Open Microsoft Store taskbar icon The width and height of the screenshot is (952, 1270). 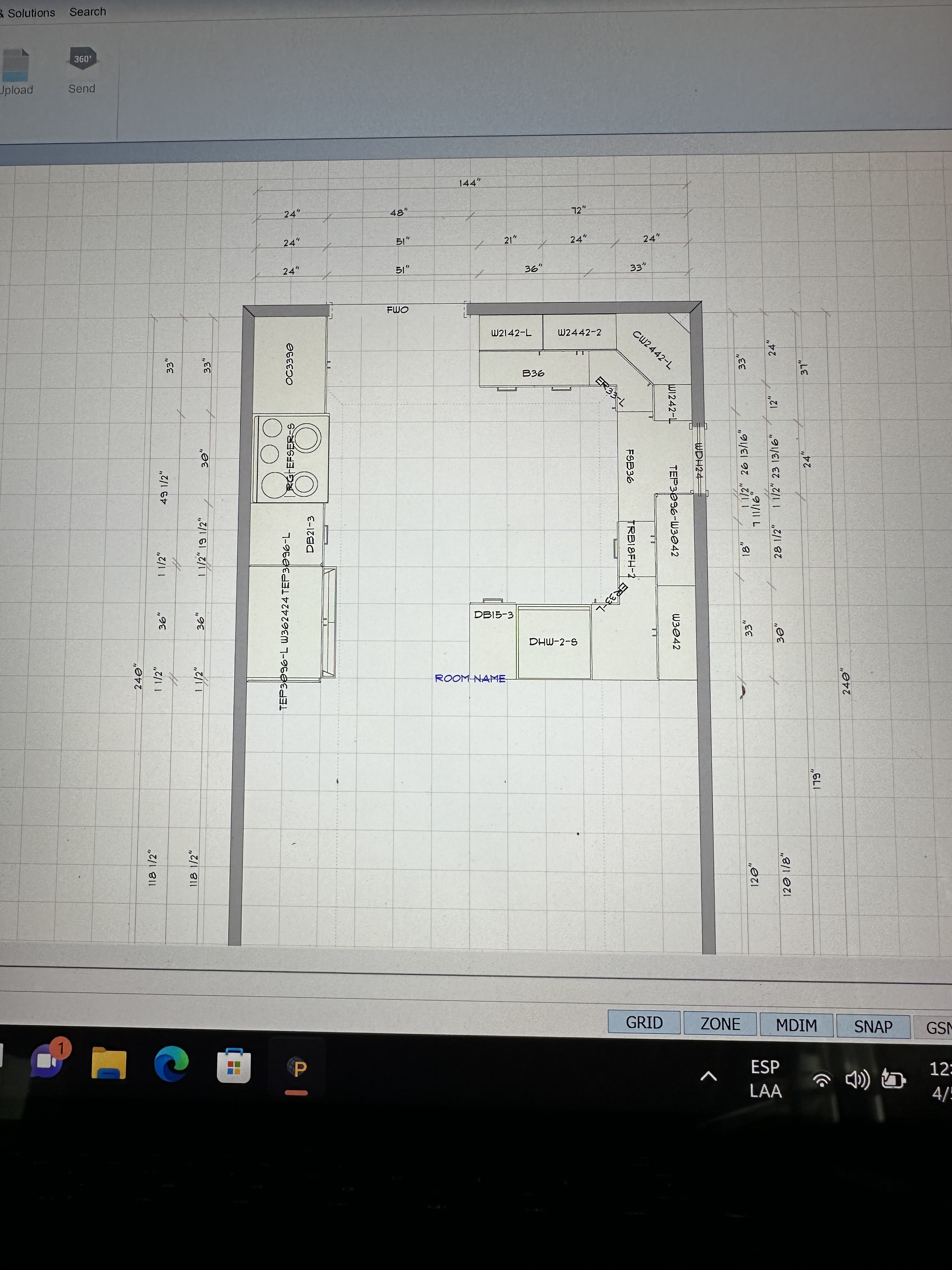[234, 1066]
